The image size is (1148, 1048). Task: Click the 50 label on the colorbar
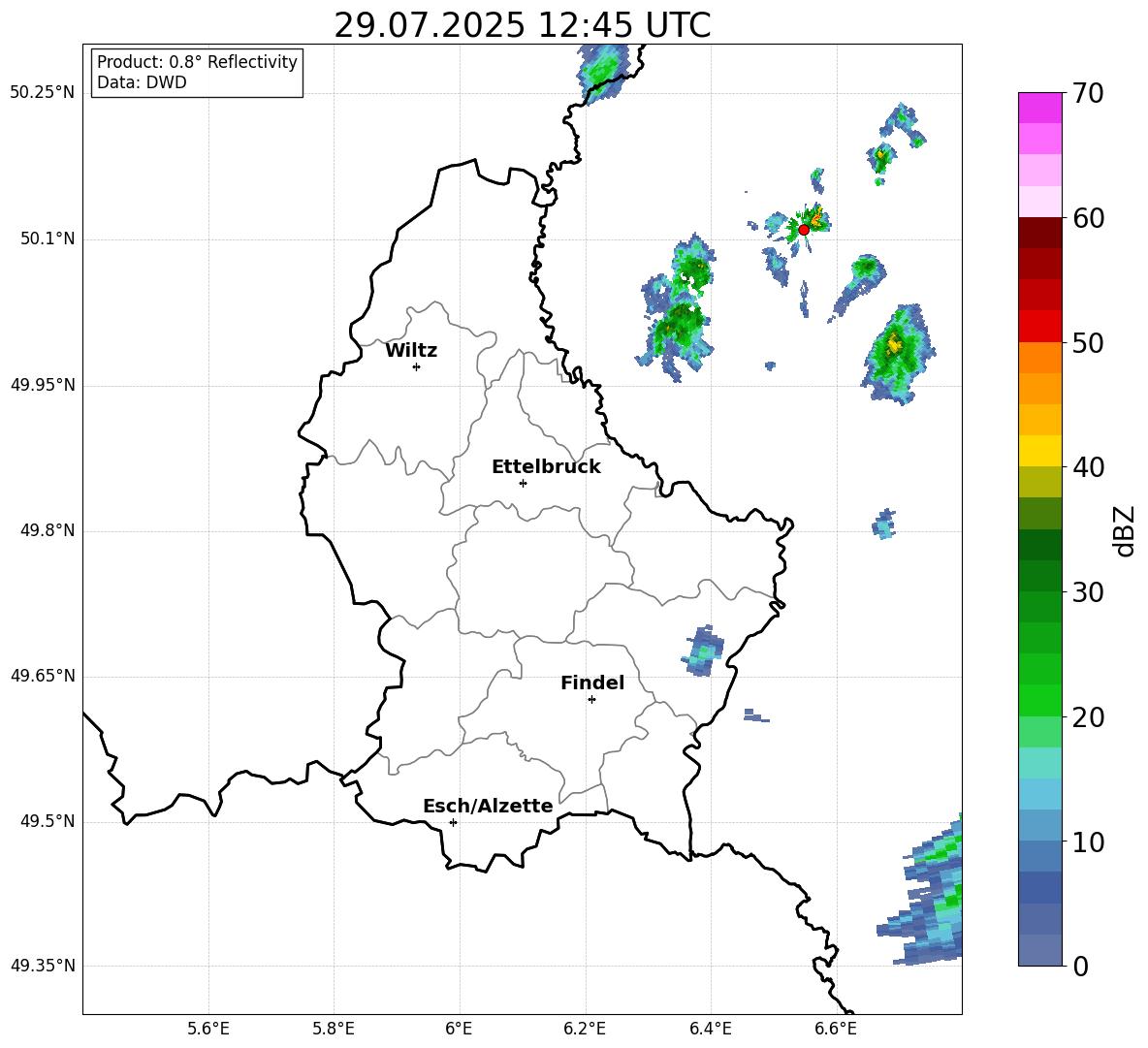1088,342
